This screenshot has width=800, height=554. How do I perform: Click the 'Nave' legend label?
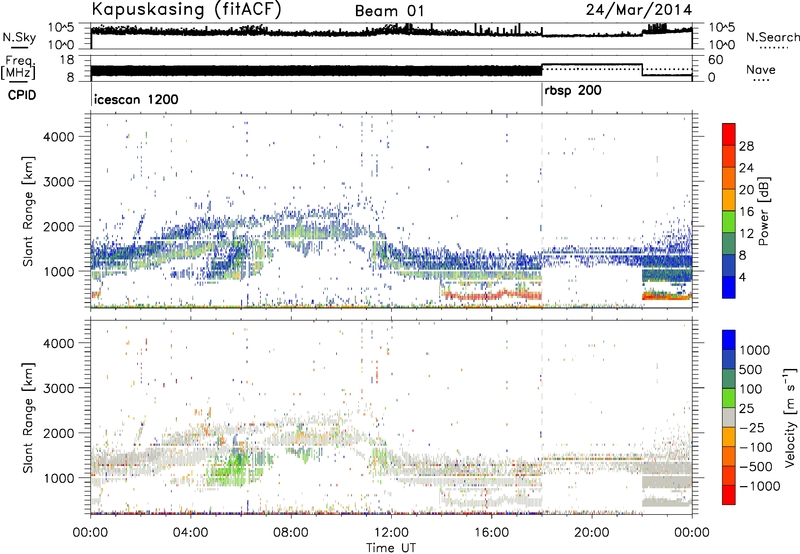point(761,69)
